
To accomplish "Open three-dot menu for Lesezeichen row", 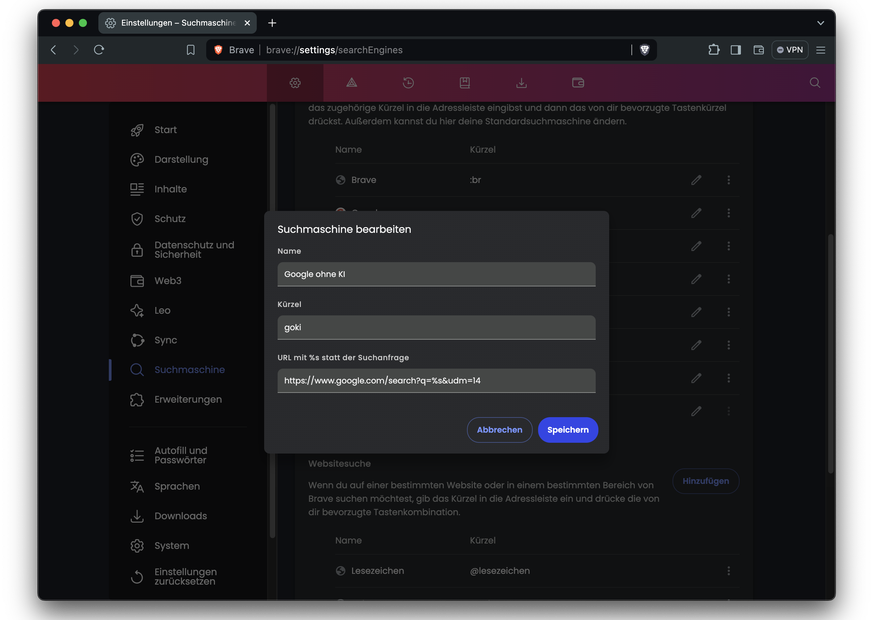I will tap(729, 571).
